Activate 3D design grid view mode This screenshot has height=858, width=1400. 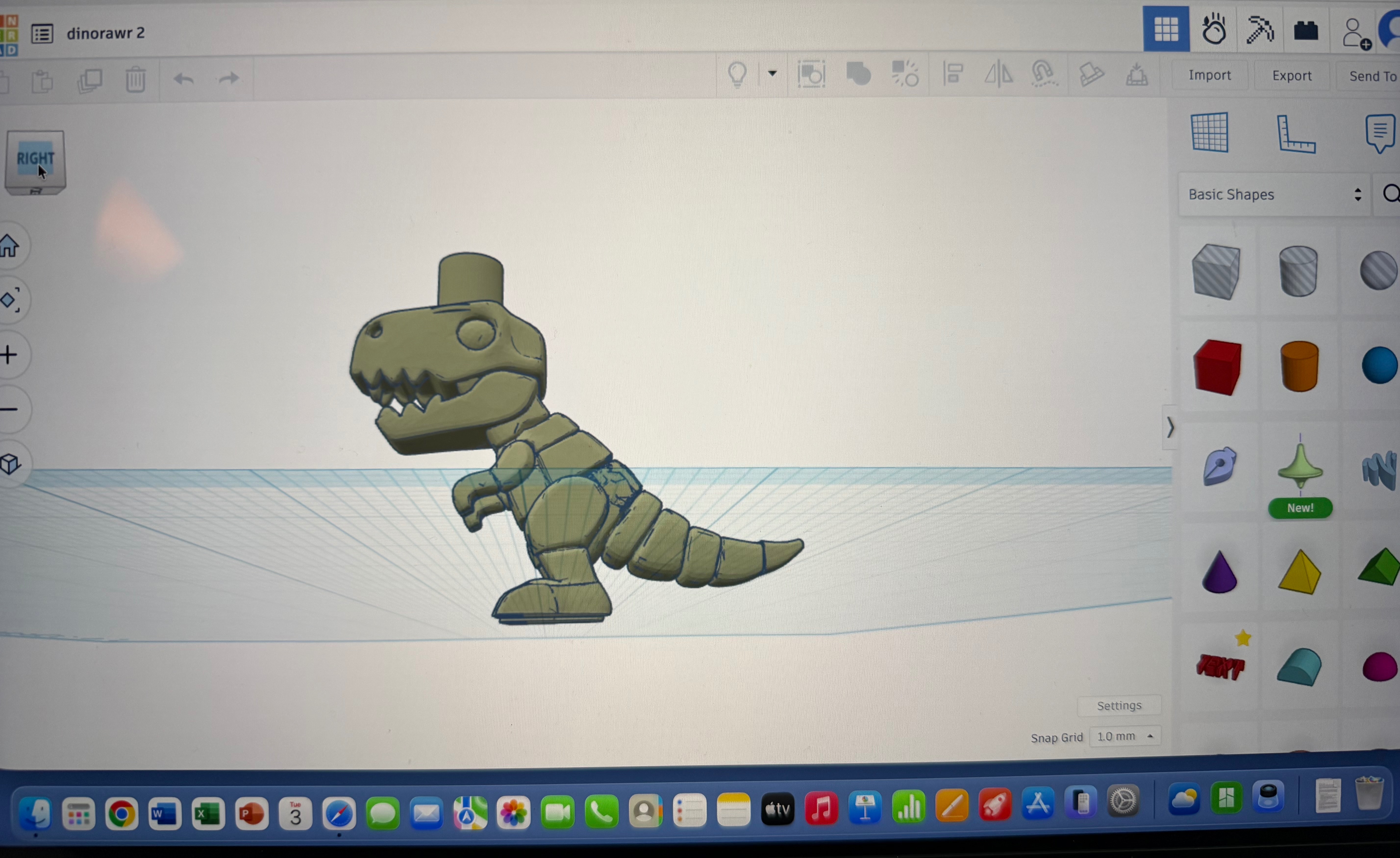click(x=1166, y=30)
